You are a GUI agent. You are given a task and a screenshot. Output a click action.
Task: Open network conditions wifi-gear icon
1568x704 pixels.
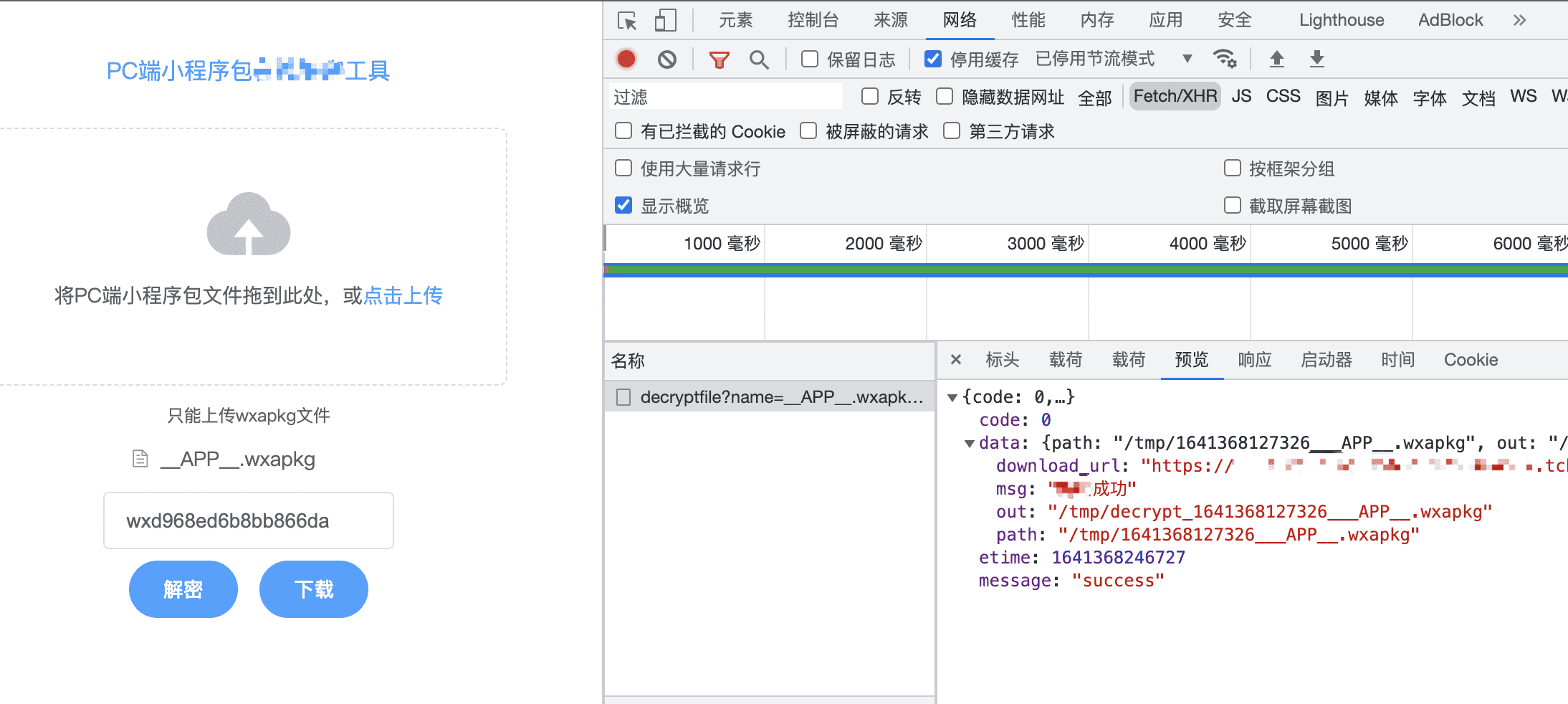coord(1224,58)
